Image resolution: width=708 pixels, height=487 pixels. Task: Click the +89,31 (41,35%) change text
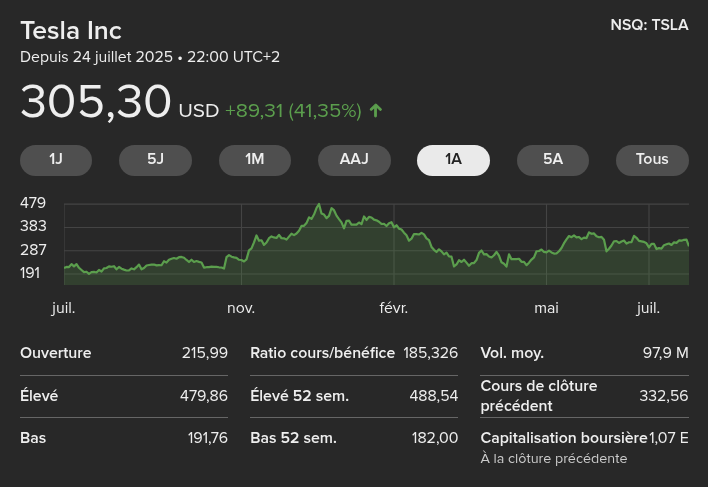click(293, 111)
